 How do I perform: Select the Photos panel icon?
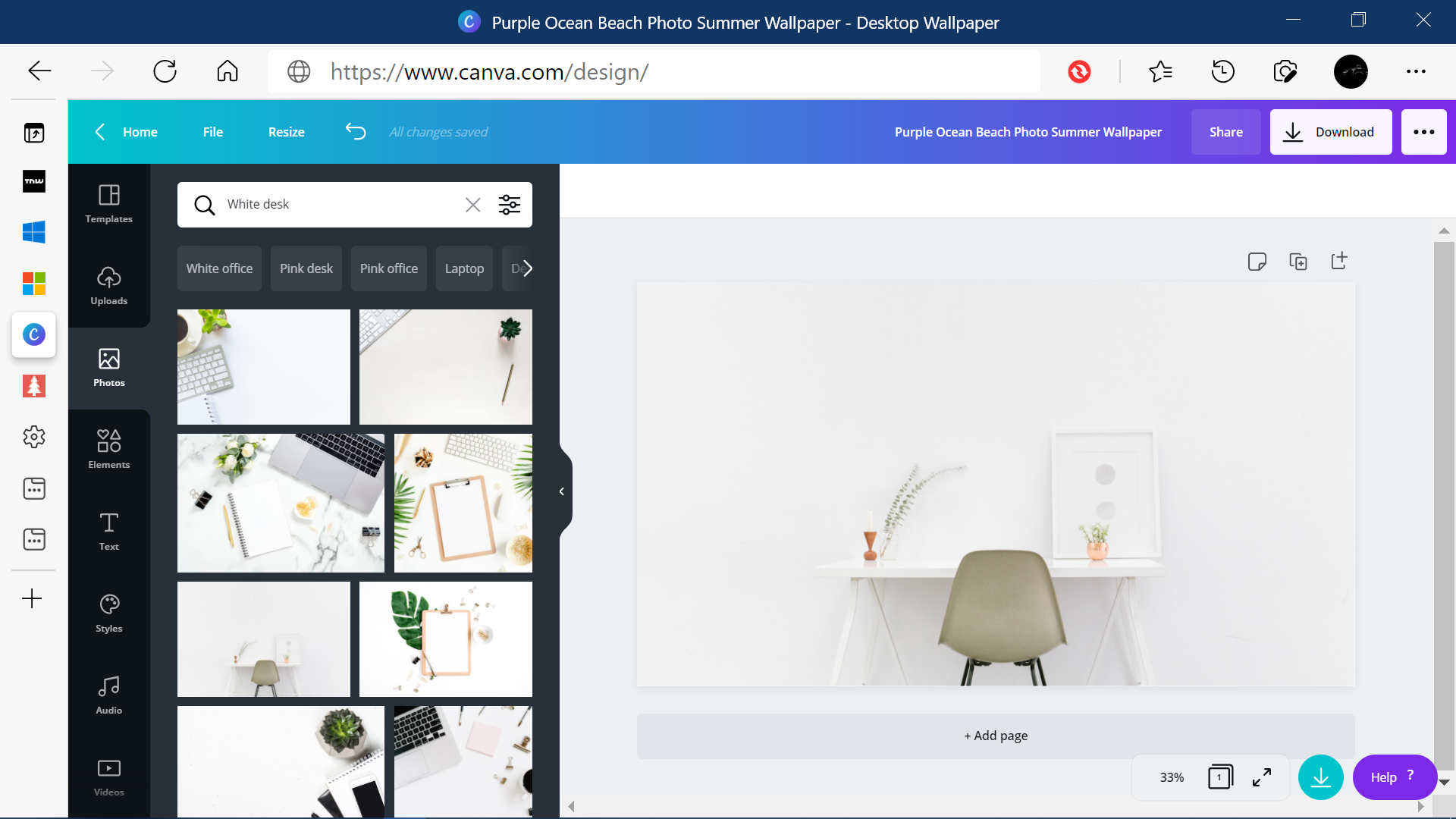pos(108,368)
